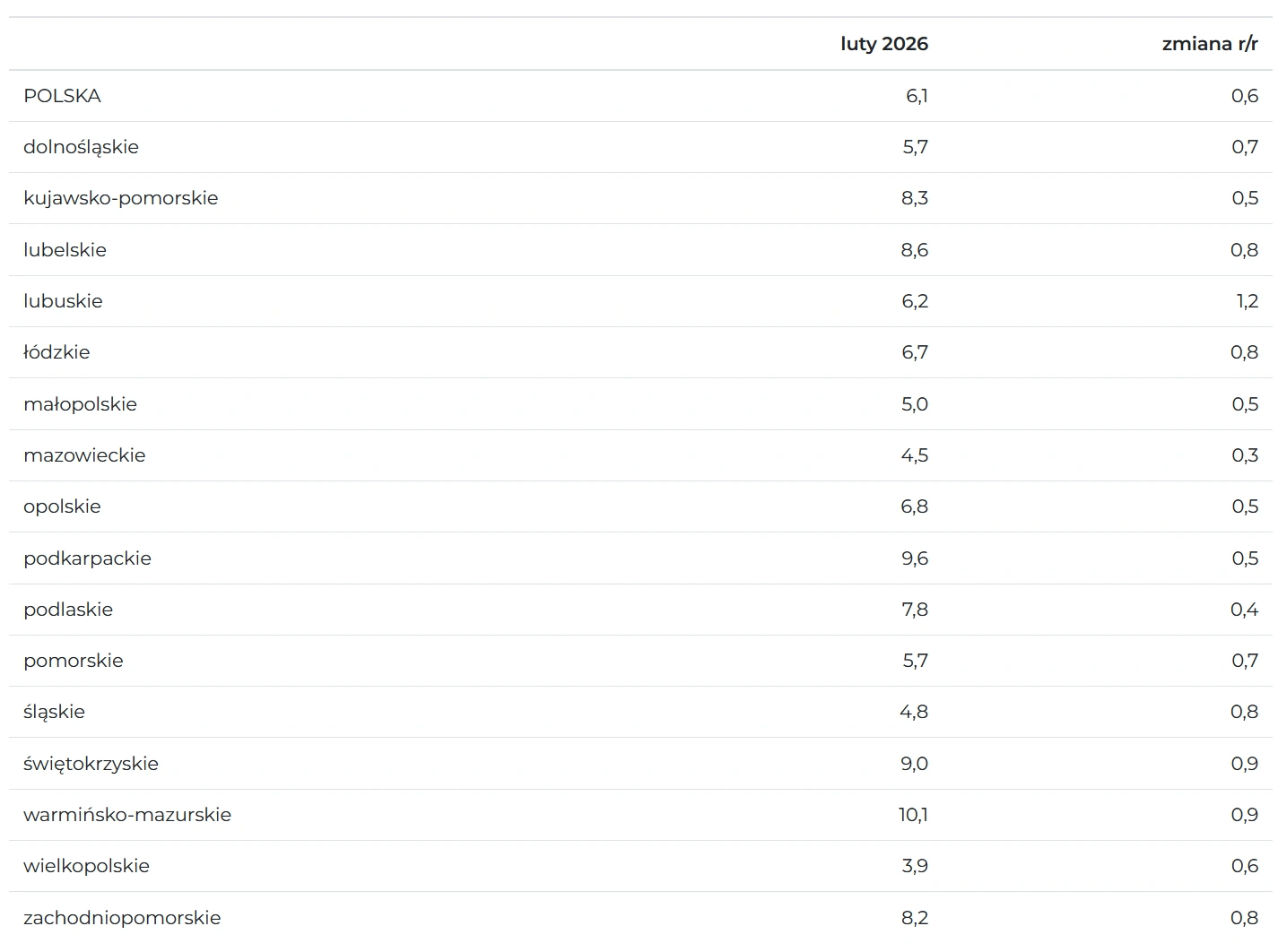Click the podkarpackie row label
The image size is (1278, 952).
(87, 558)
